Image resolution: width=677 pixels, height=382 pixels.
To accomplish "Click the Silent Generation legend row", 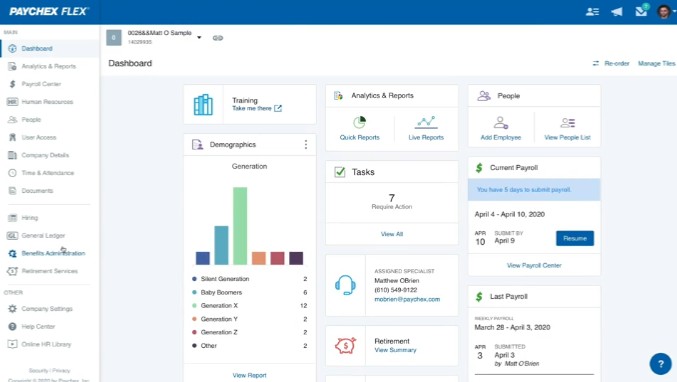I will point(249,279).
